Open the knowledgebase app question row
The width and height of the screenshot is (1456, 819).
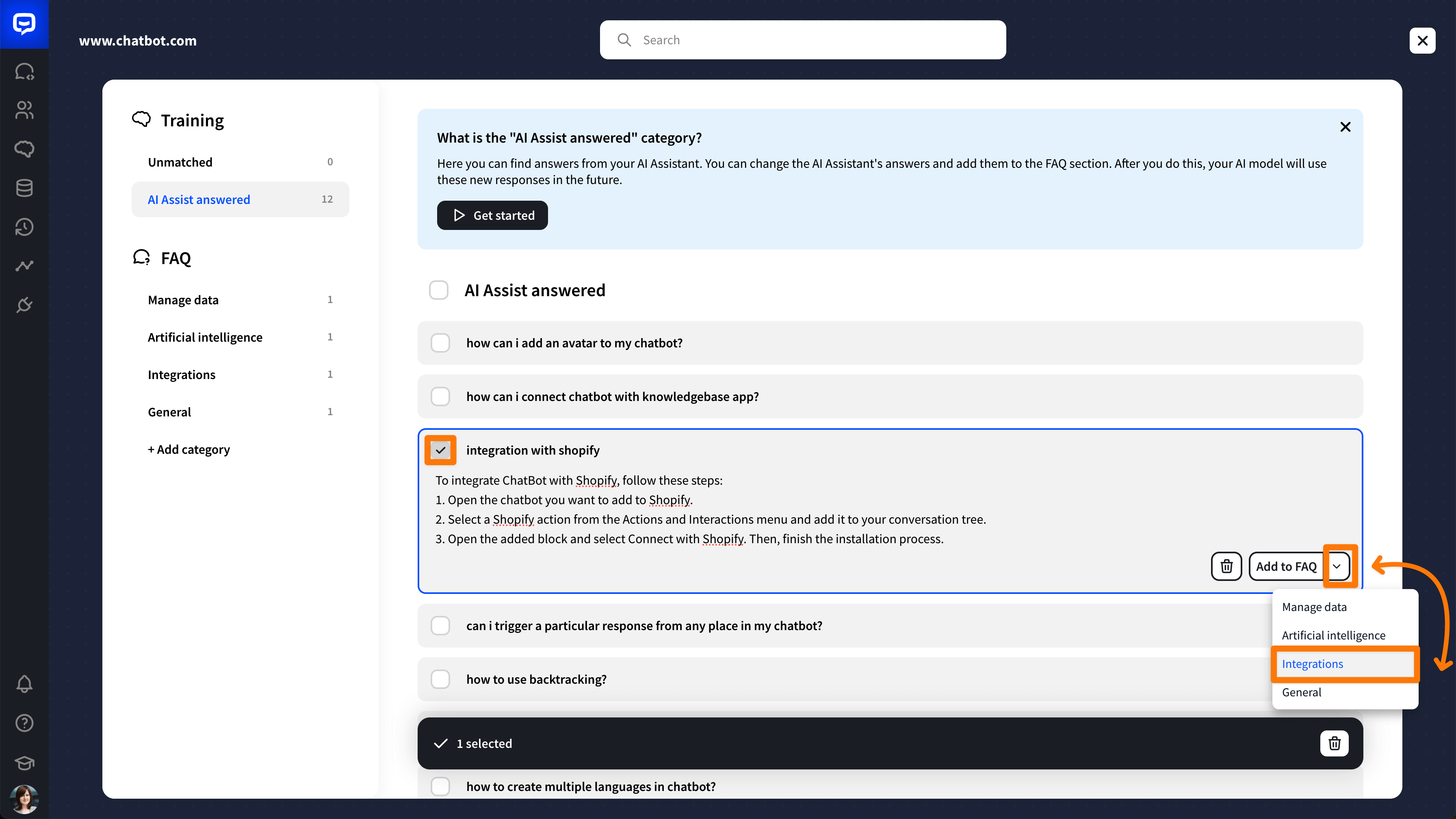coord(890,397)
